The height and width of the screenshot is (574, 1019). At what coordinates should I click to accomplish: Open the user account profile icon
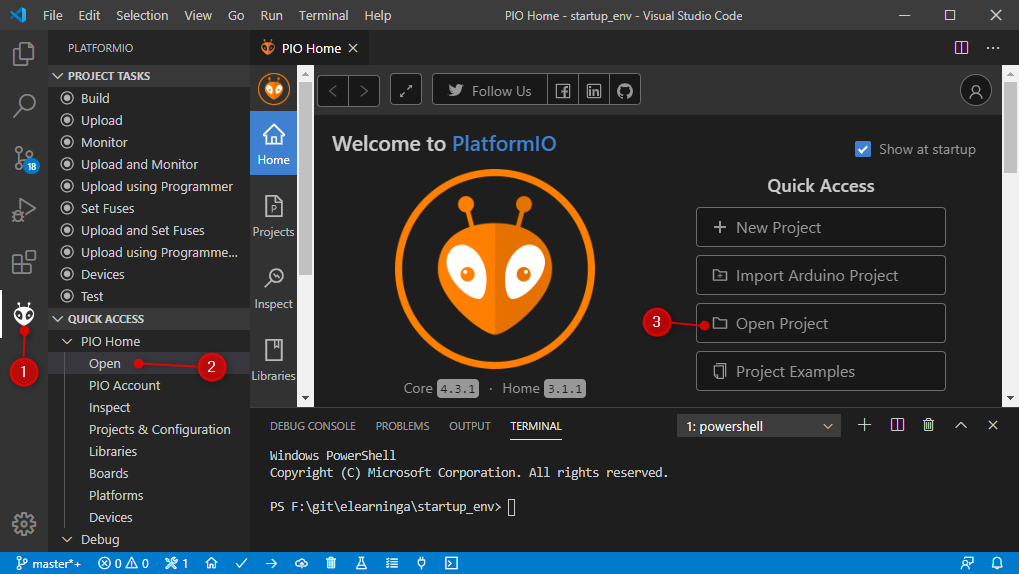tap(975, 90)
